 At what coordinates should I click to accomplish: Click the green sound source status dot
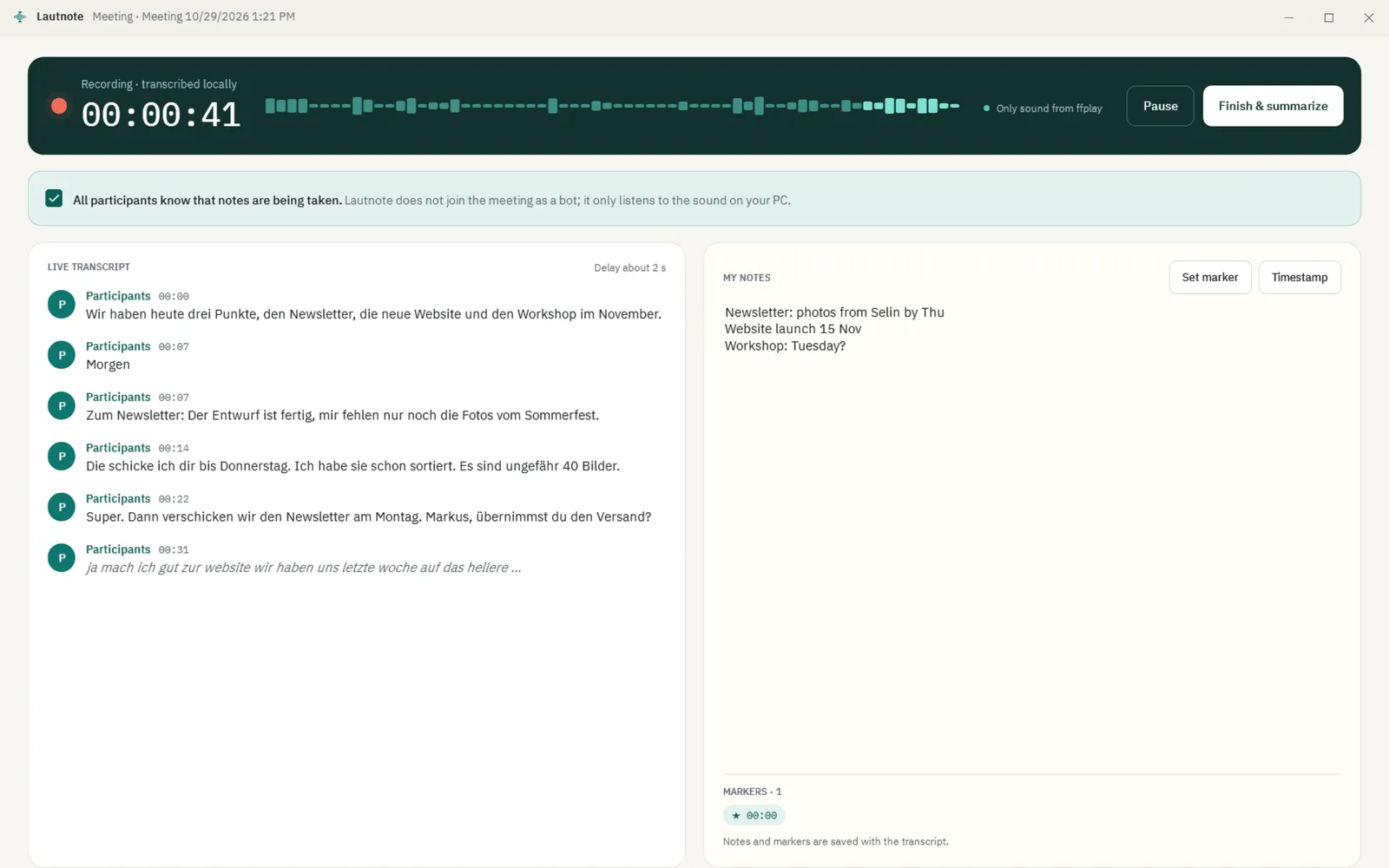pos(986,108)
